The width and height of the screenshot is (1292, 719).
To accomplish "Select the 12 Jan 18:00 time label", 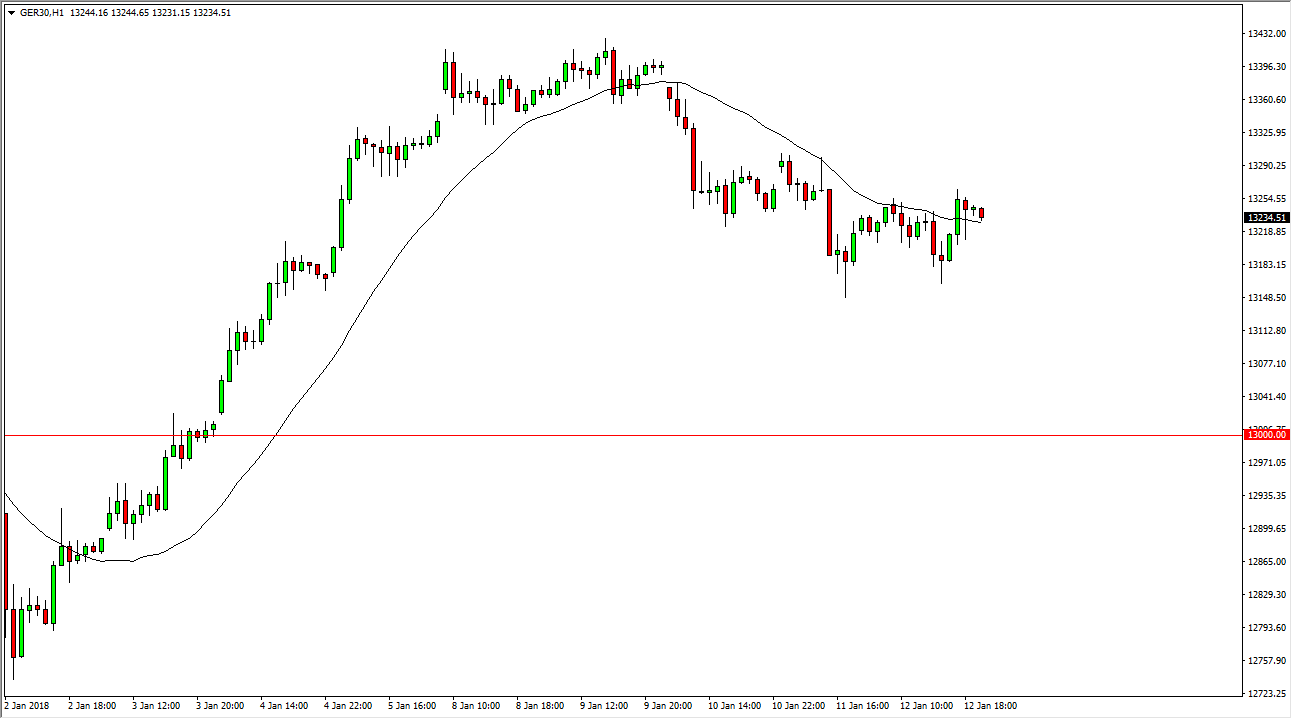I will pyautogui.click(x=991, y=706).
